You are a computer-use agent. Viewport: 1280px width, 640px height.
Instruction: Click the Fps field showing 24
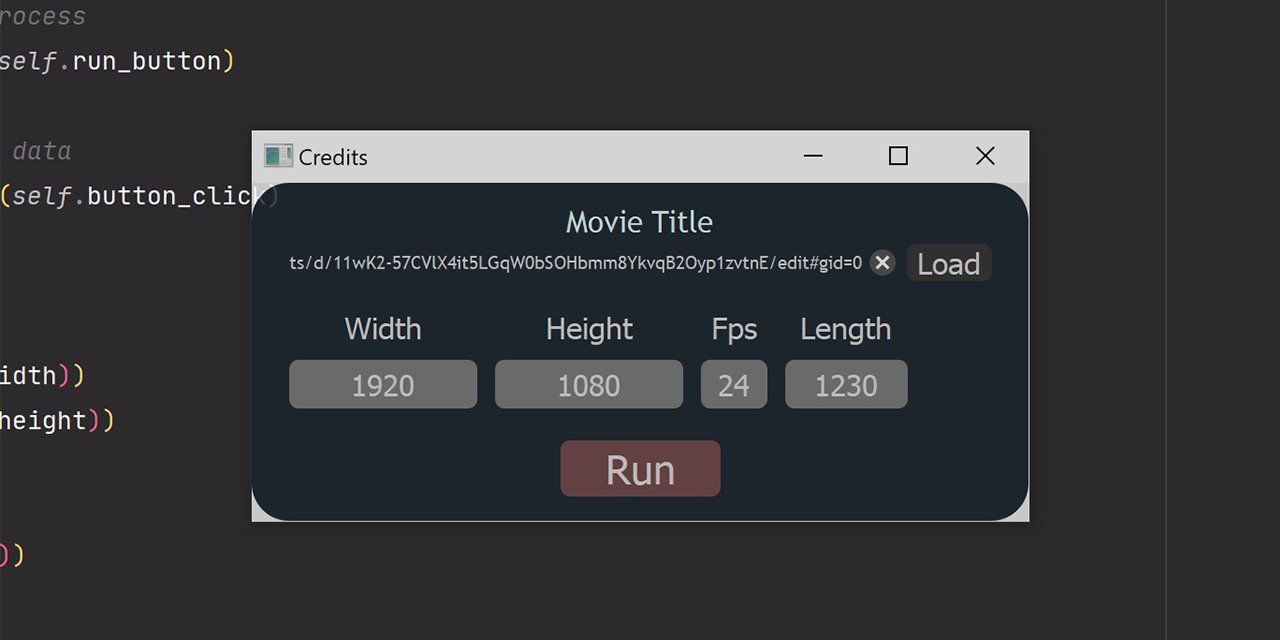point(734,384)
